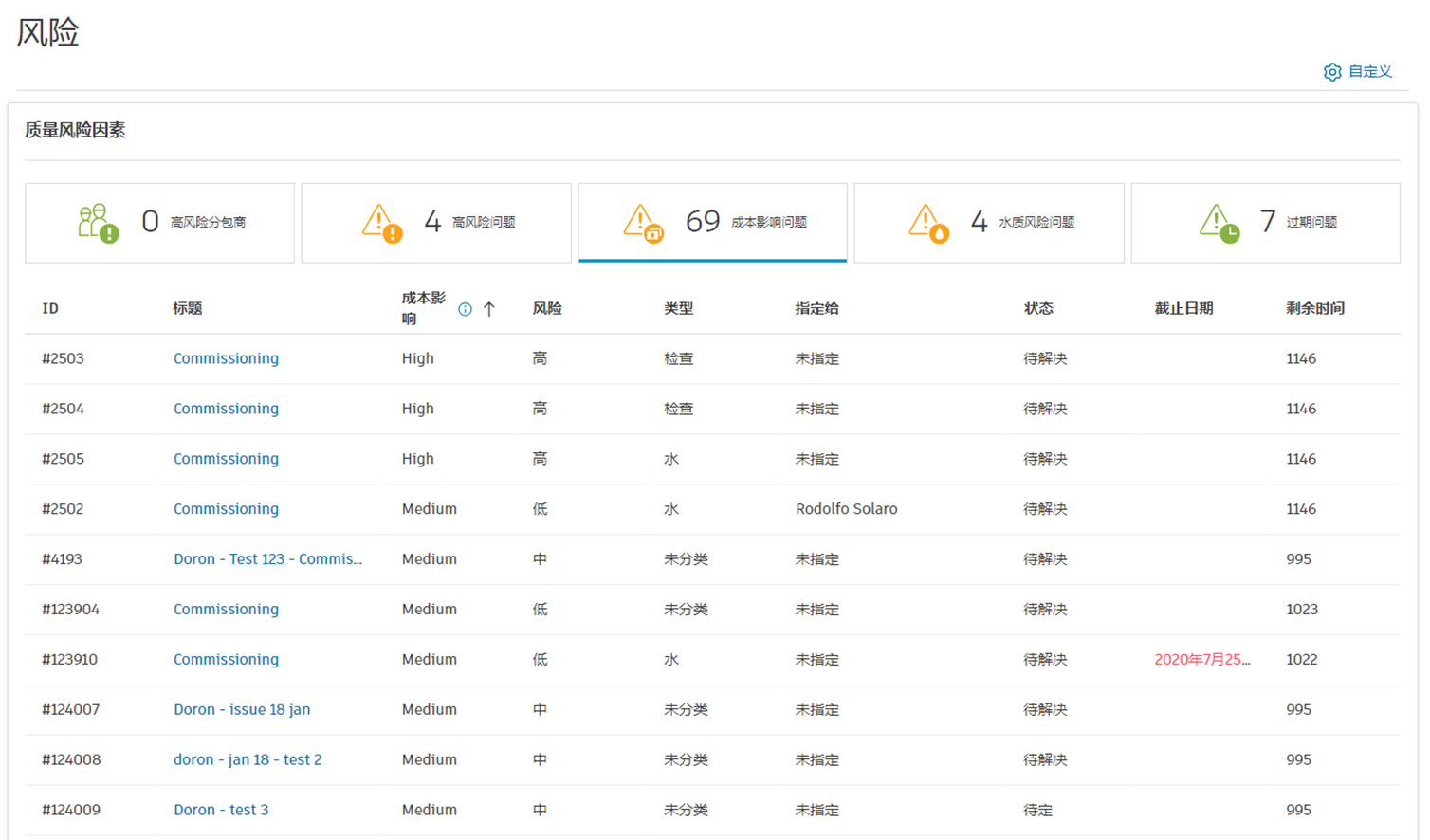Click the Medium cost impact in row #2502

(x=430, y=509)
